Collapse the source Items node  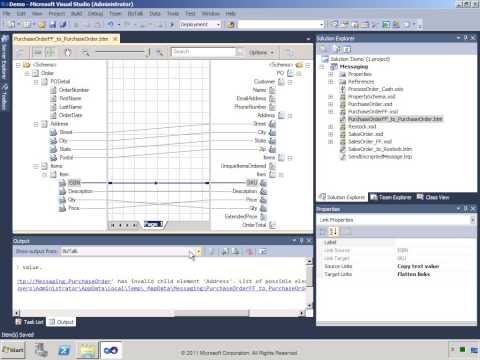click(36, 166)
